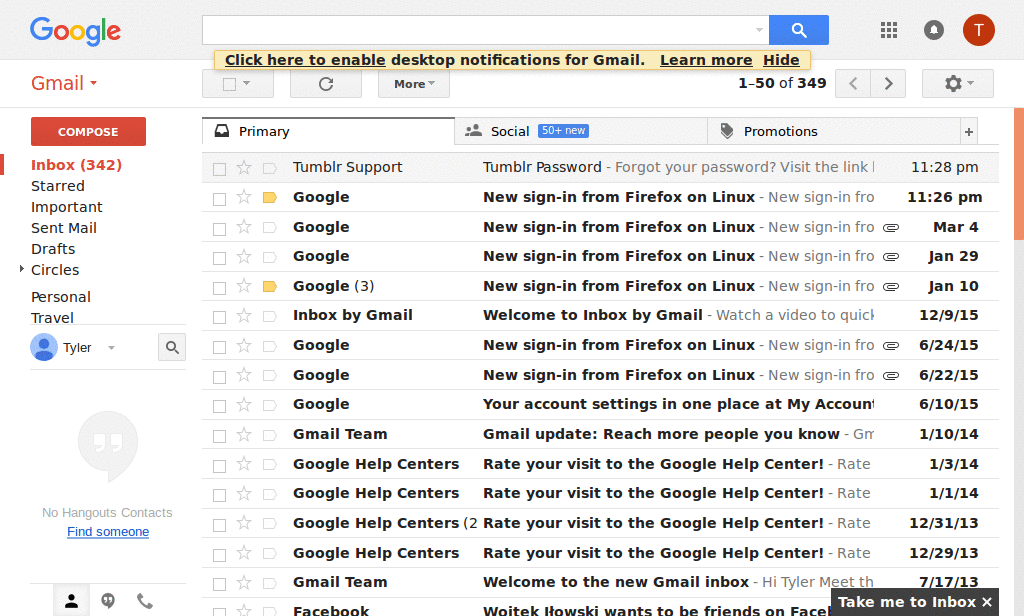Star the Gmail Team 1/10/14 email
The width and height of the screenshot is (1024, 616).
click(x=244, y=434)
